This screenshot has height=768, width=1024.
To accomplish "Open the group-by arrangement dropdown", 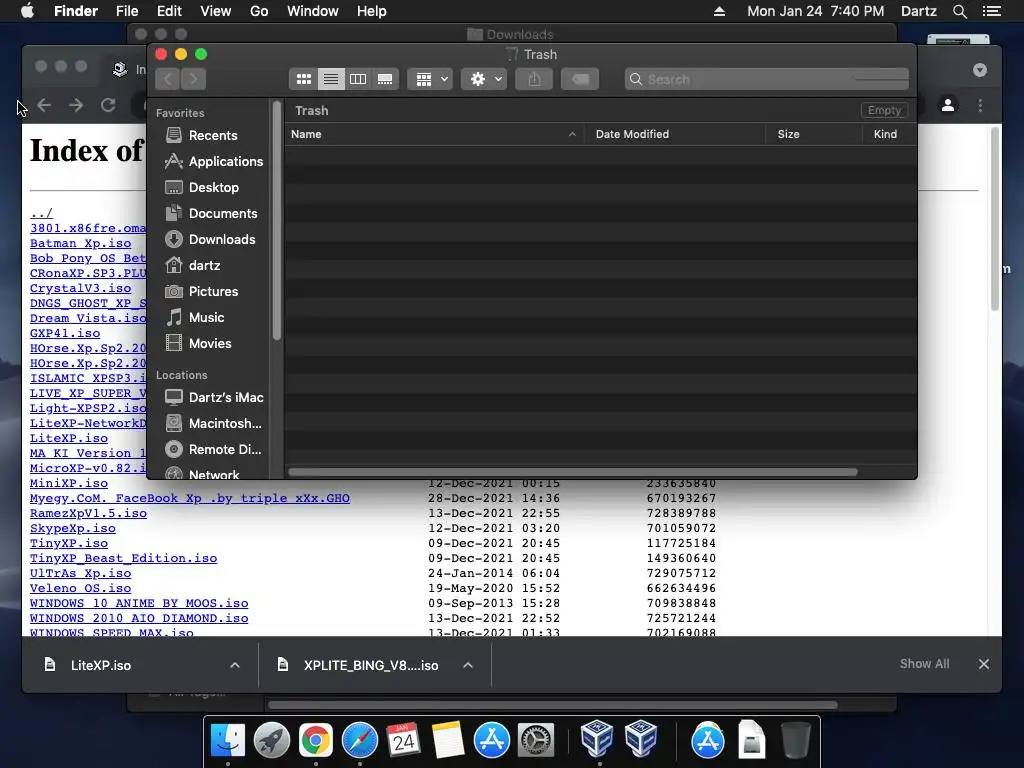I will tap(430, 79).
